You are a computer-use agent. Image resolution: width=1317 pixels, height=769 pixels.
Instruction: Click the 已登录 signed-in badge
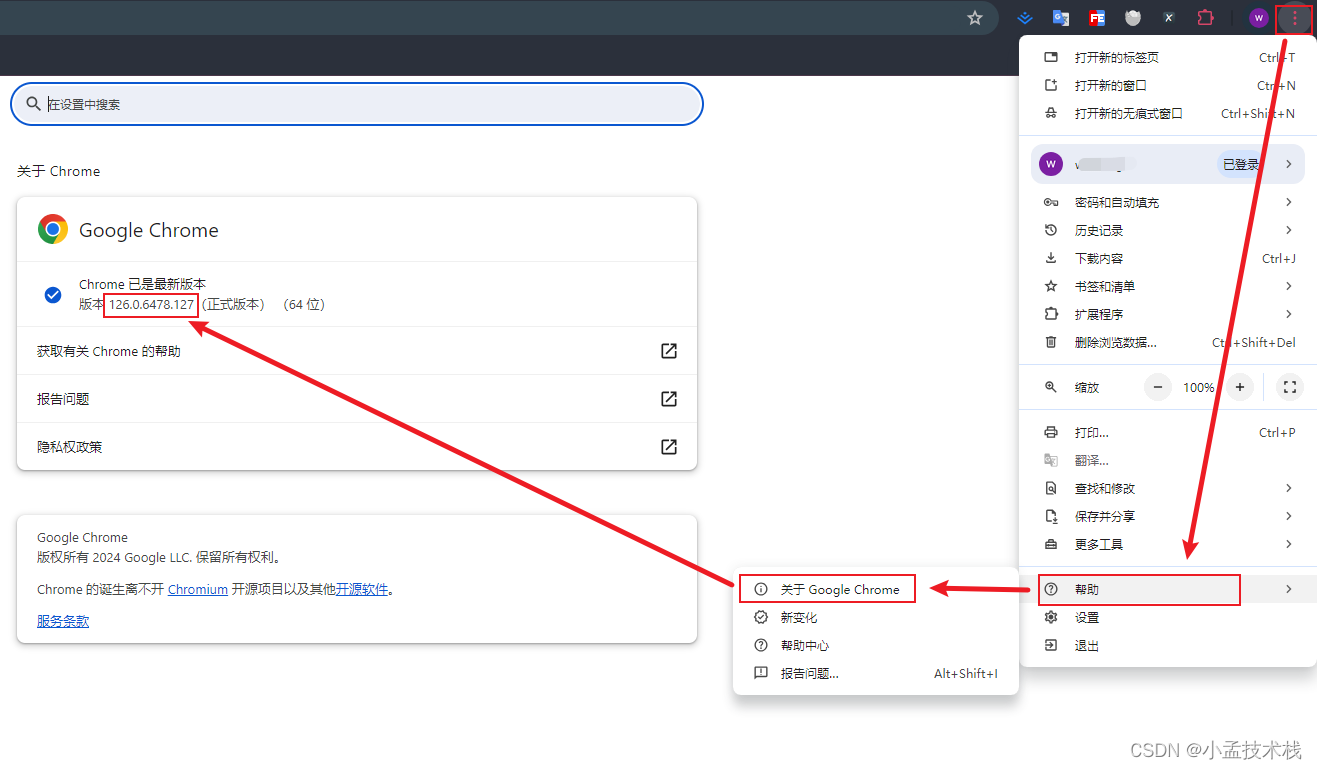pyautogui.click(x=1241, y=164)
